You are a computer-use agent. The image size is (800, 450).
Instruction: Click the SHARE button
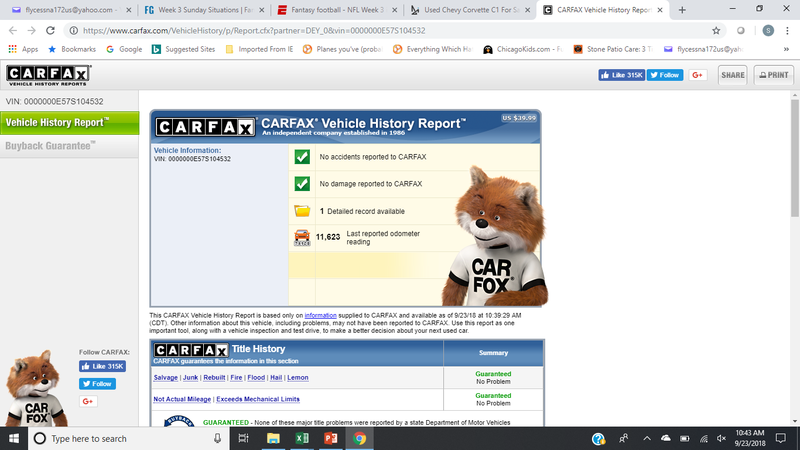click(733, 75)
